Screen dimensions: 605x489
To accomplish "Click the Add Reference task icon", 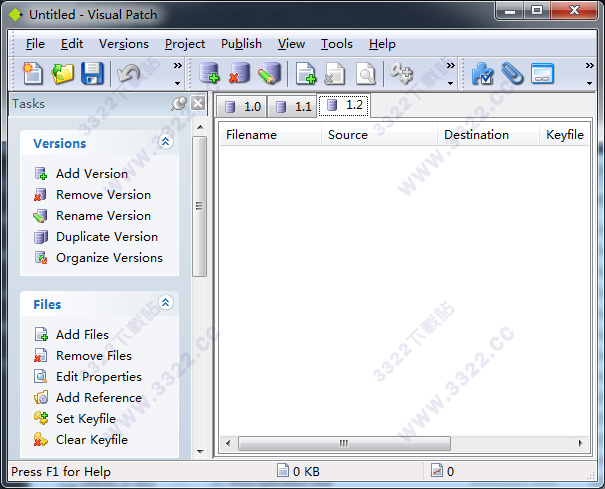I will (x=41, y=398).
